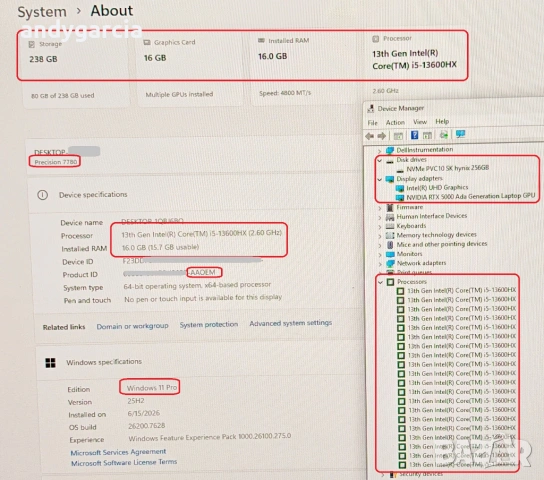The image size is (544, 480).
Task: Click the Installed RAM 16.0 GB value
Action: (x=272, y=56)
